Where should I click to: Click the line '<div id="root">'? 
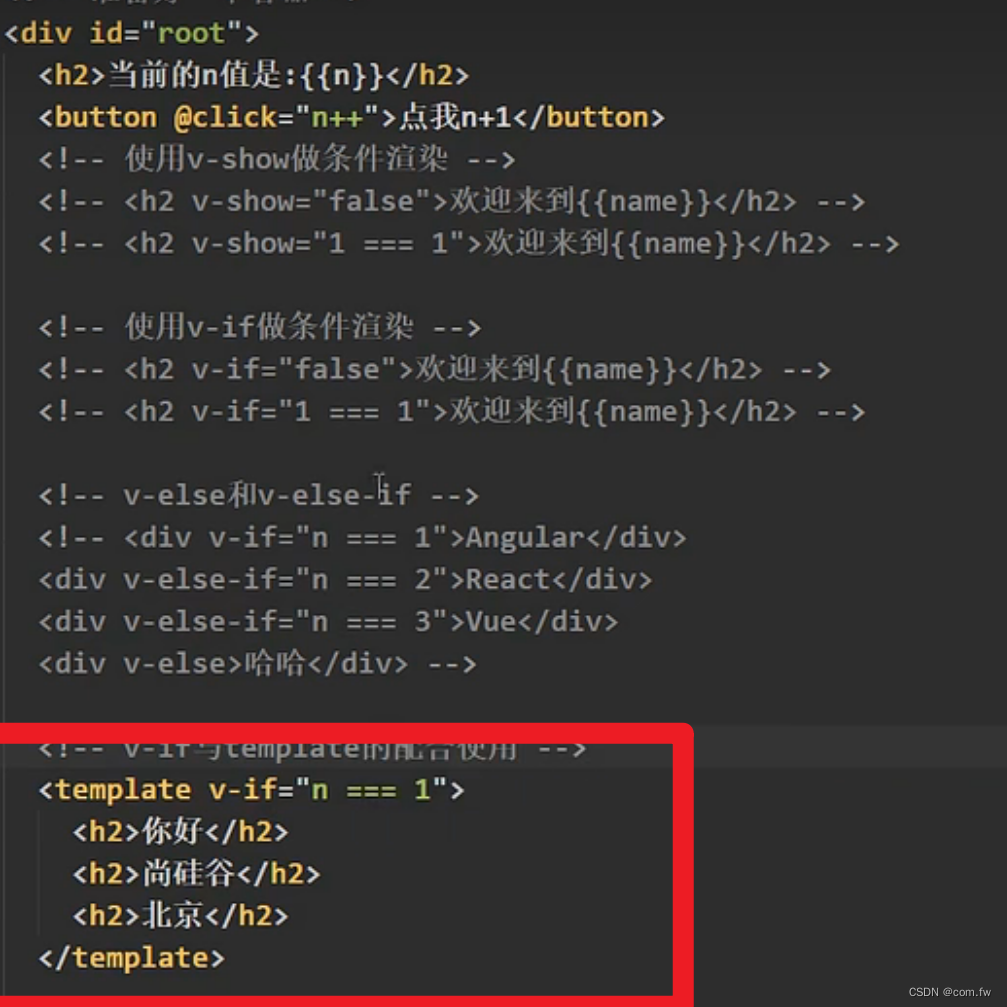(131, 33)
